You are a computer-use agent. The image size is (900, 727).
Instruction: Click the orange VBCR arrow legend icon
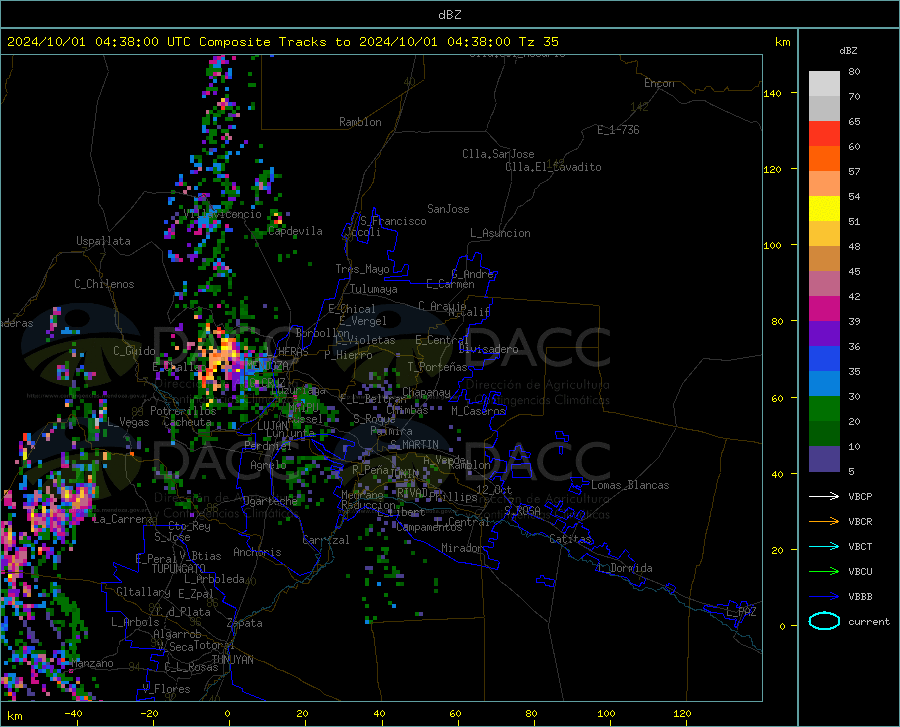point(824,522)
